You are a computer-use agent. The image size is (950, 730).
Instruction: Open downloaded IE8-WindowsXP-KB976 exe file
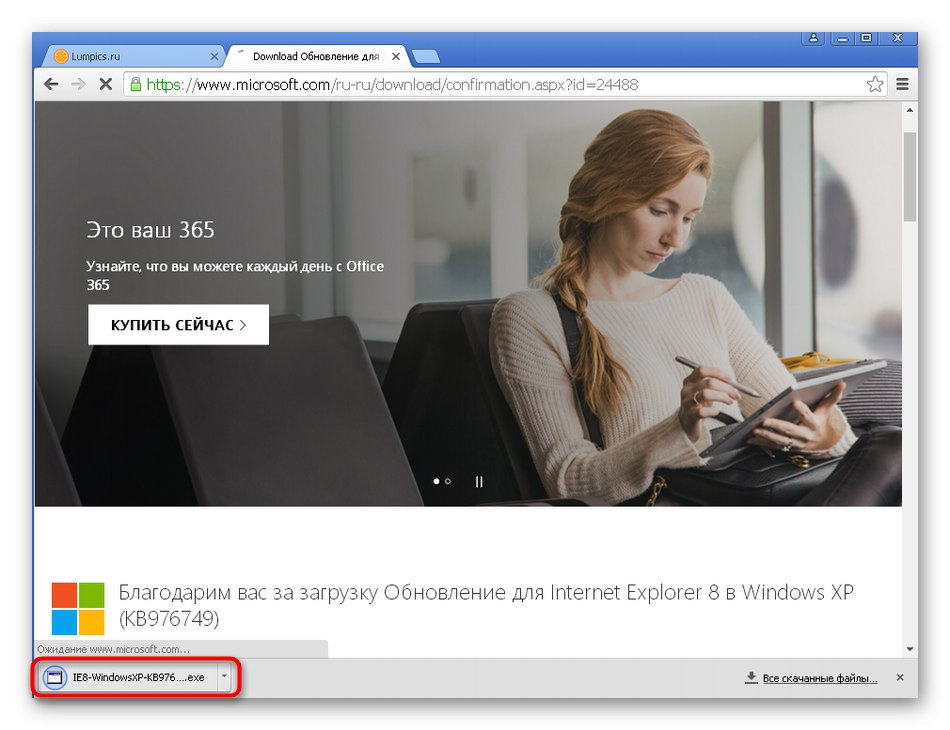click(x=128, y=677)
